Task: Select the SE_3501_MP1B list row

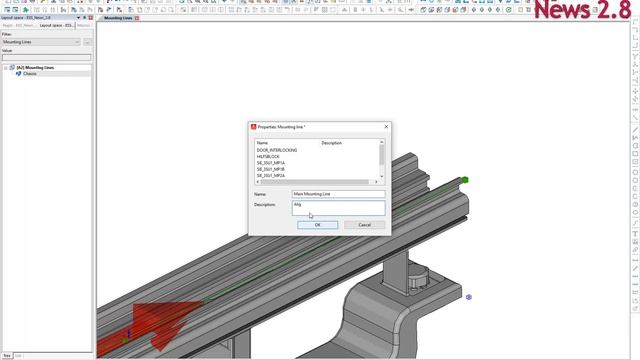Action: [x=271, y=169]
